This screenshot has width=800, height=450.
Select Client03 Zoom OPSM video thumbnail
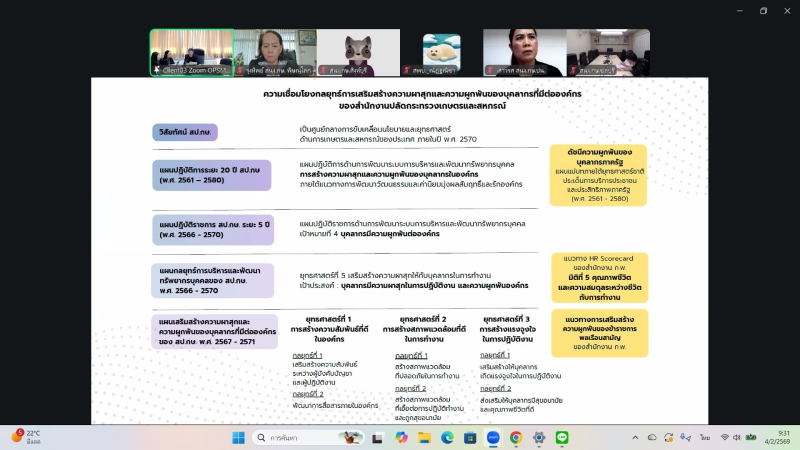click(191, 52)
